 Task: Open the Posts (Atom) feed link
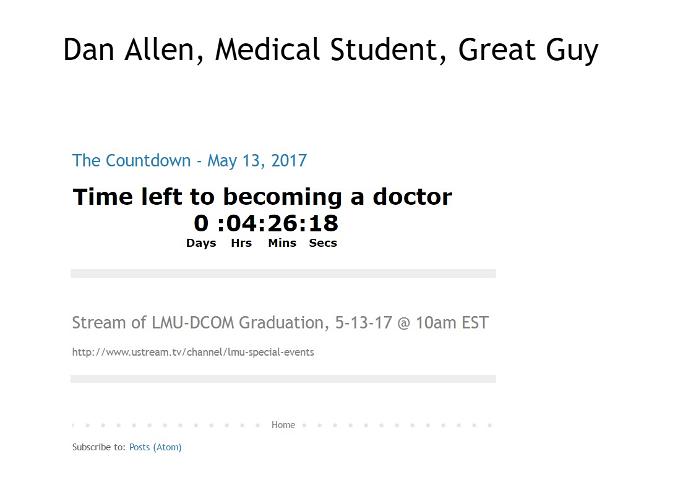[156, 447]
